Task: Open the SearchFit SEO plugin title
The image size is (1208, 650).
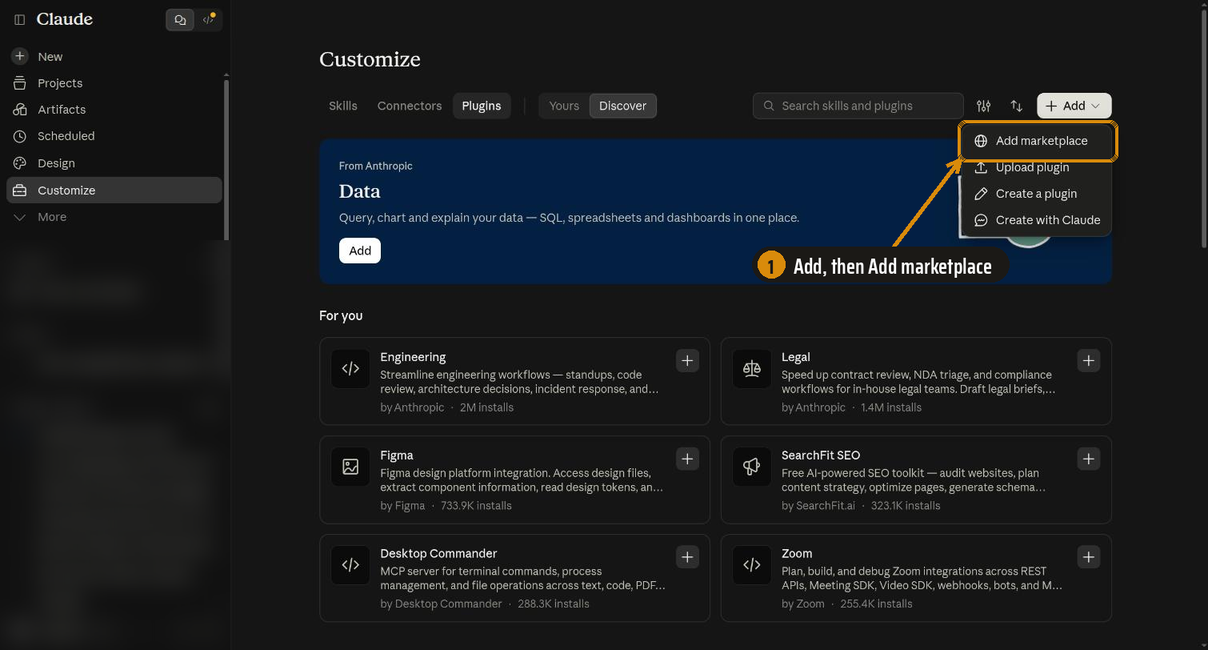Action: click(x=821, y=455)
